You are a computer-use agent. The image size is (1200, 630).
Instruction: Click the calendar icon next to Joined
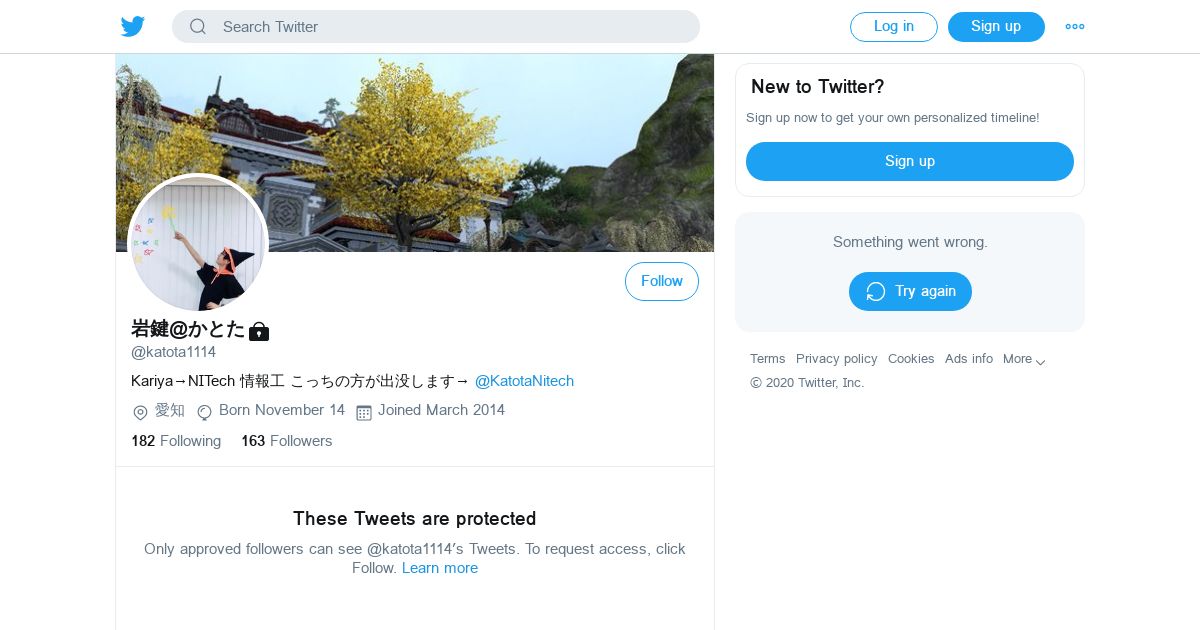click(364, 412)
